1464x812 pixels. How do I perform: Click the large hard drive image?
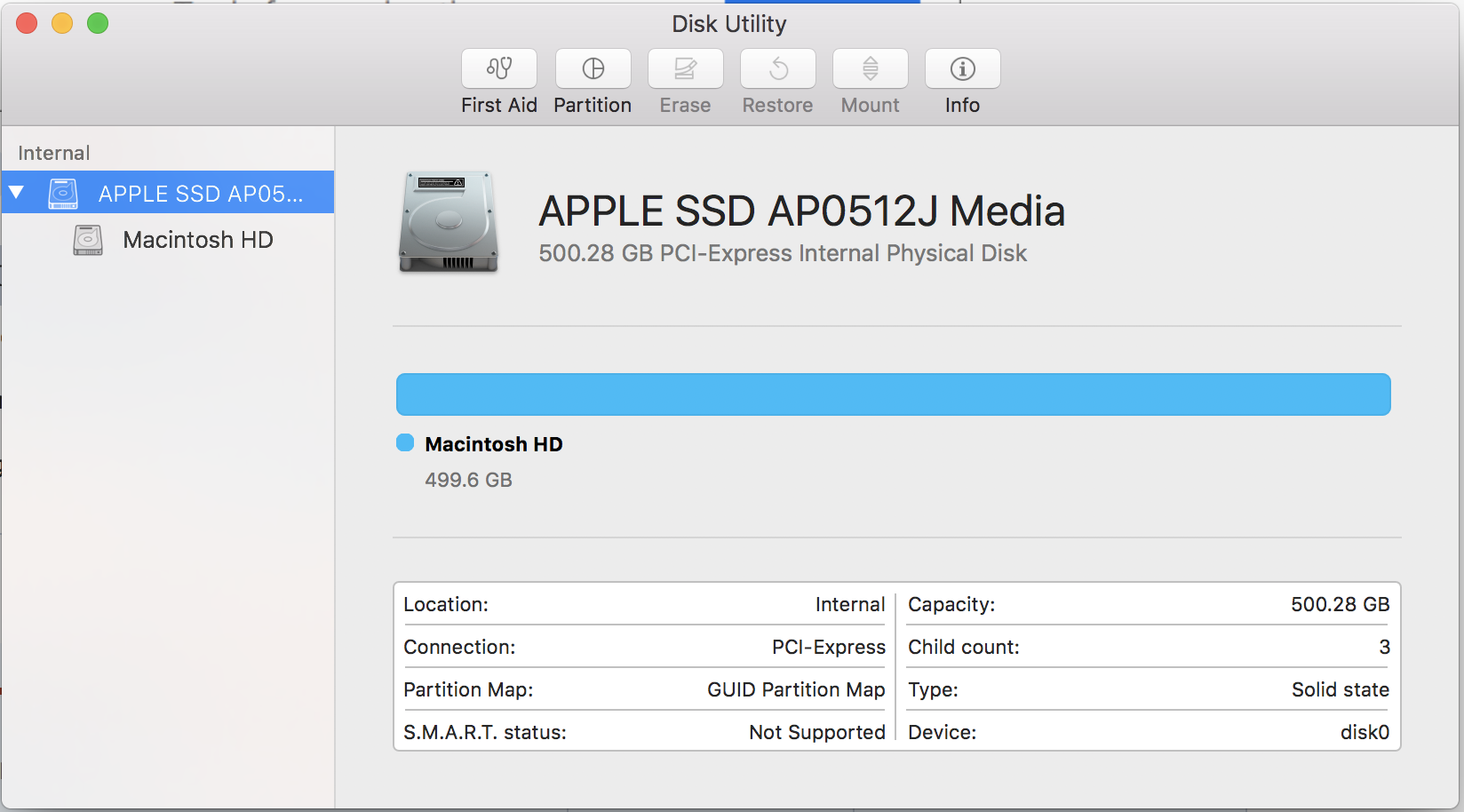coord(449,222)
